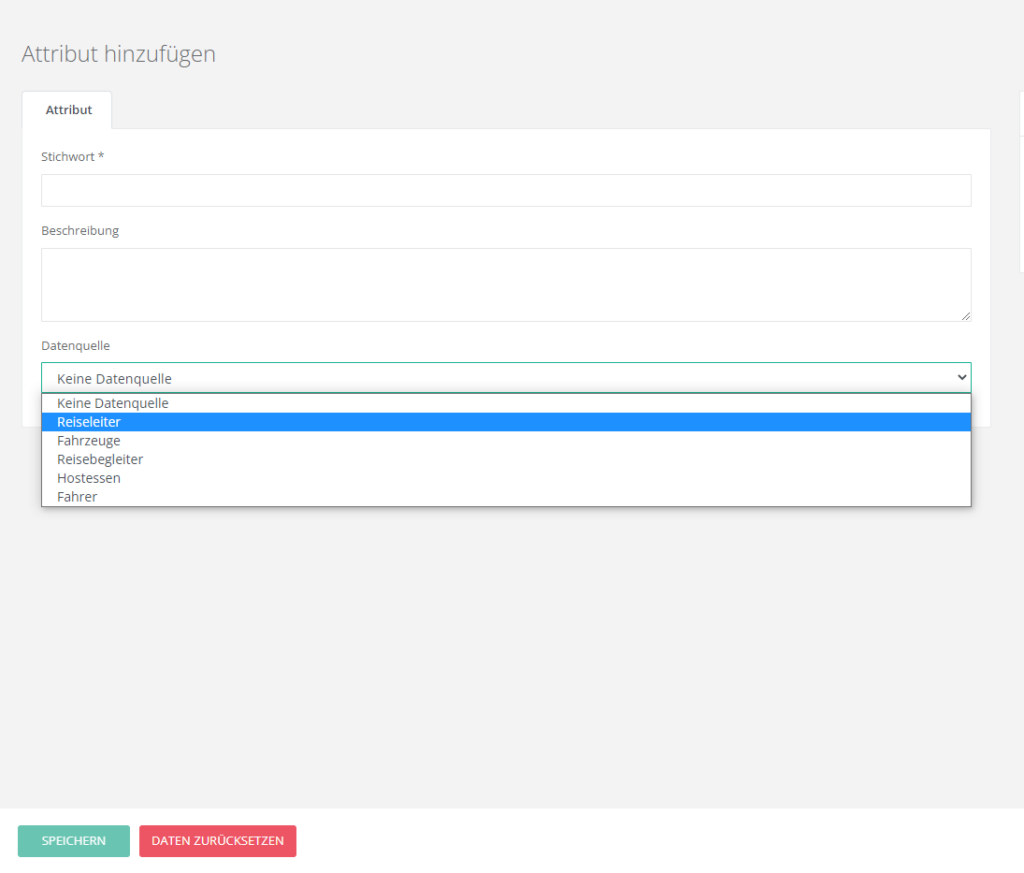Click the Beschreibung textarea resize handle
The height and width of the screenshot is (873, 1024).
[965, 316]
